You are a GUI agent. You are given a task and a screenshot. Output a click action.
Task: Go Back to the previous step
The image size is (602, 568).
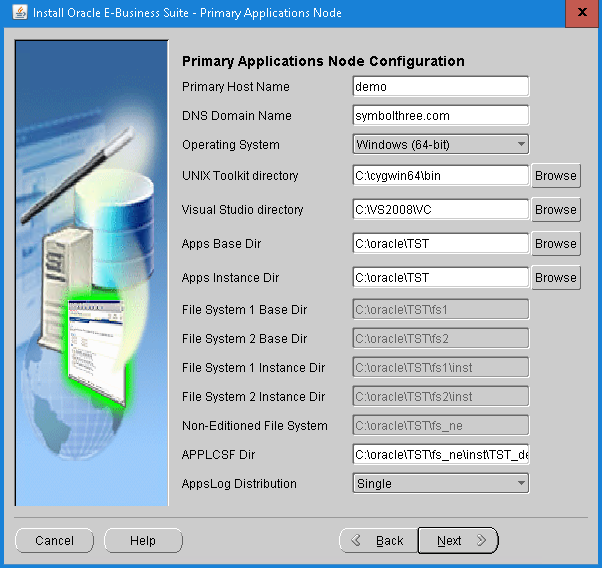[377, 541]
